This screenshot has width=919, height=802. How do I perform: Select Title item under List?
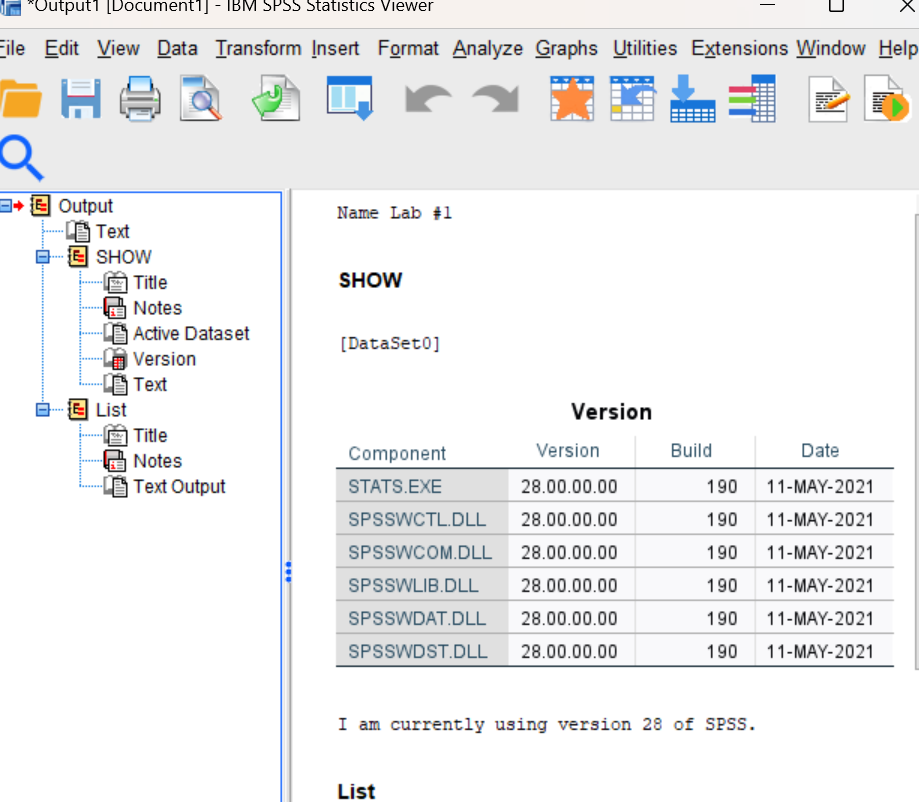pyautogui.click(x=150, y=436)
